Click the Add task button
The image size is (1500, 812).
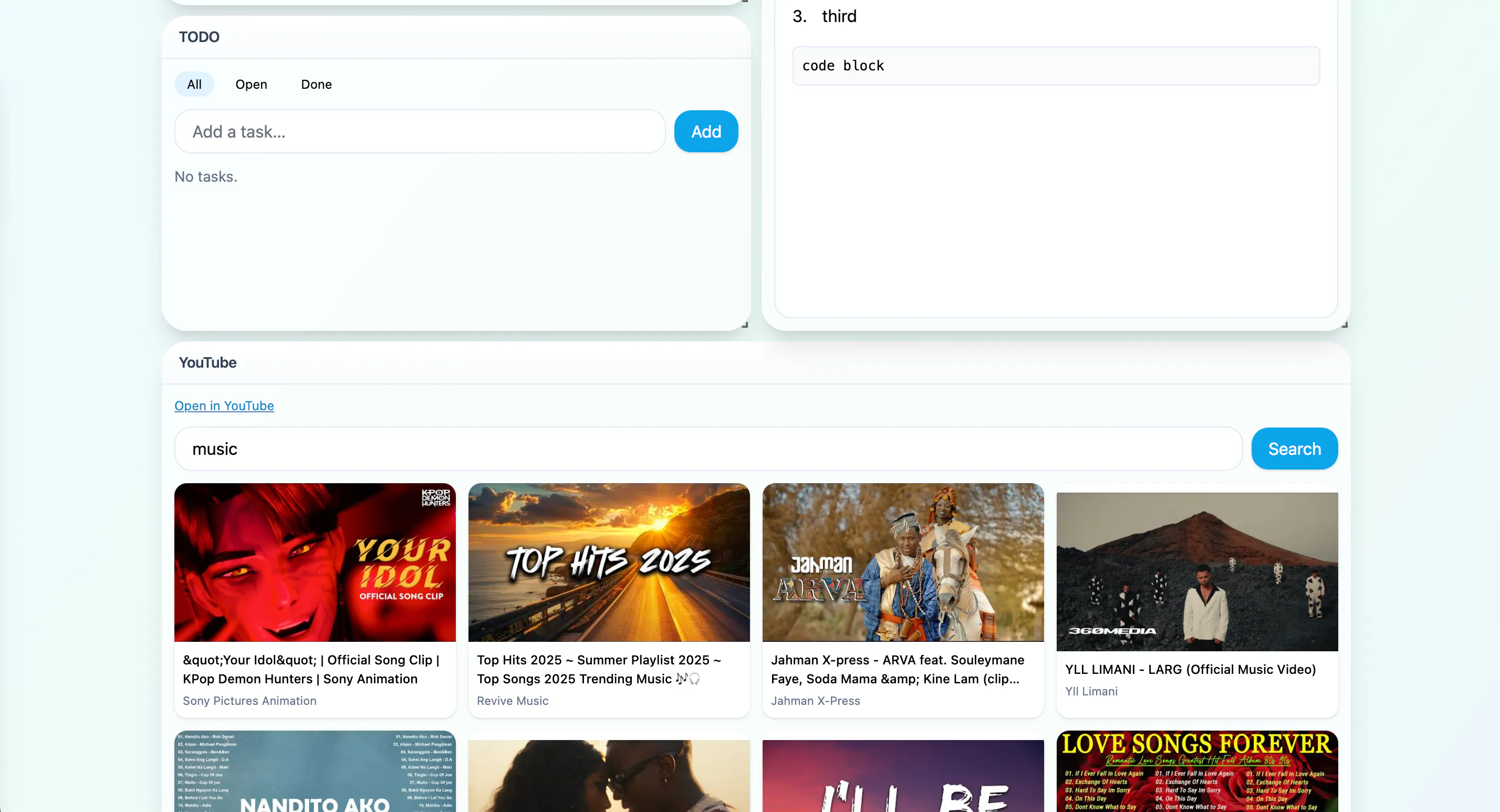click(x=706, y=132)
